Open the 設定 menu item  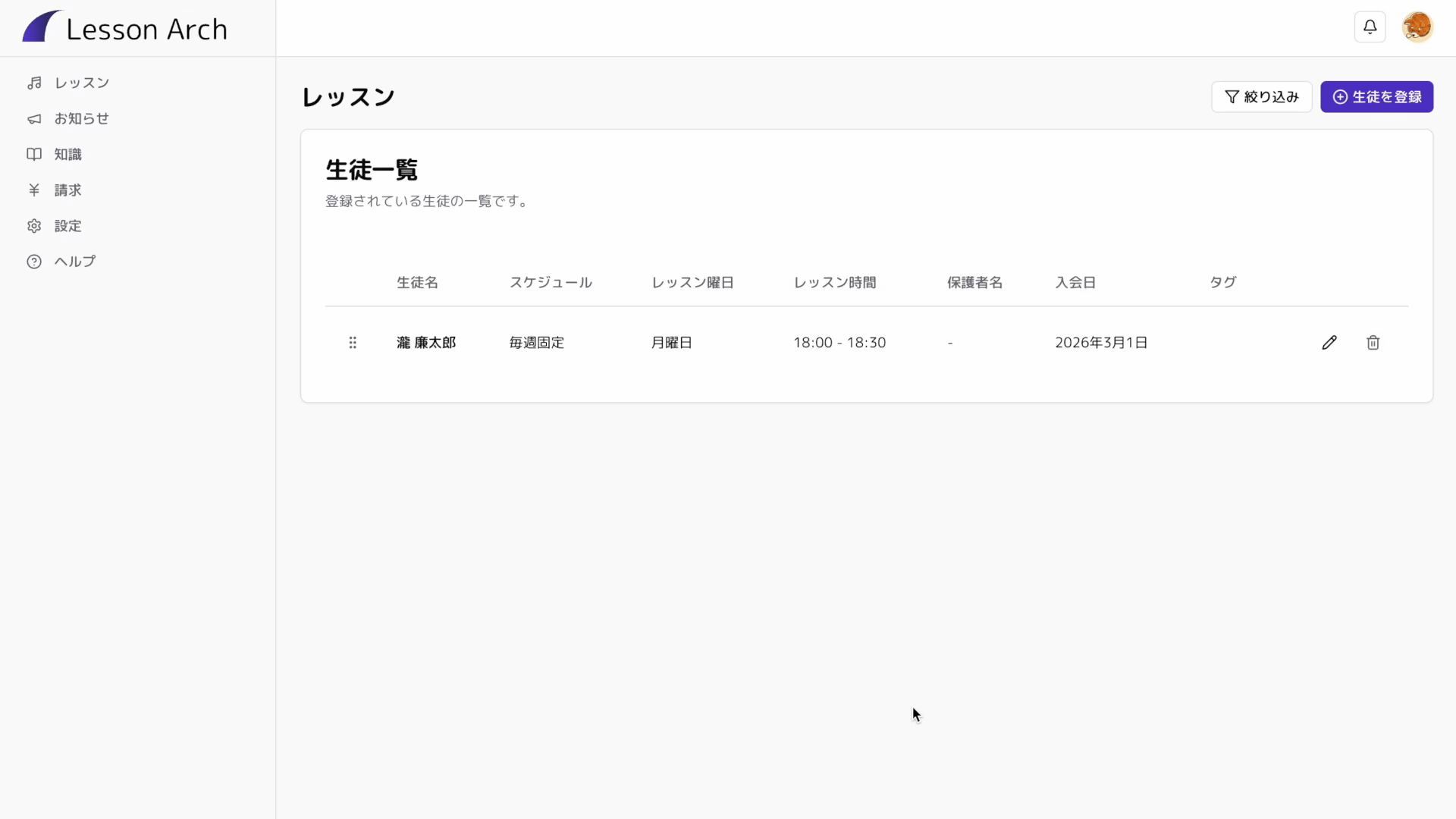(x=67, y=226)
